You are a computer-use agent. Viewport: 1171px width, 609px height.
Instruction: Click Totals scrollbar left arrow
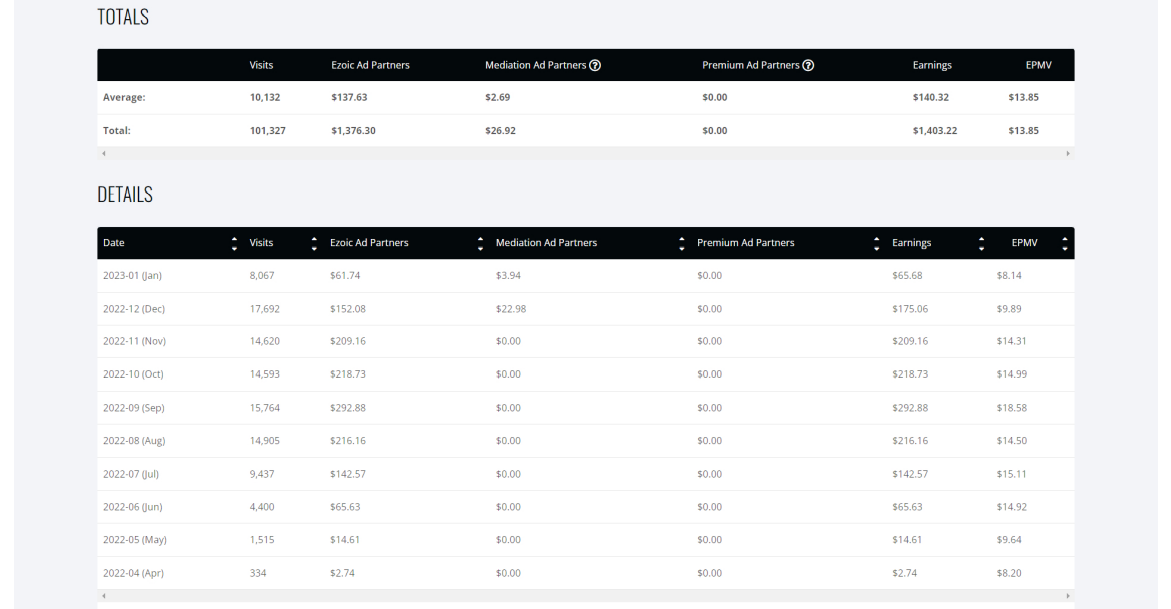[104, 153]
